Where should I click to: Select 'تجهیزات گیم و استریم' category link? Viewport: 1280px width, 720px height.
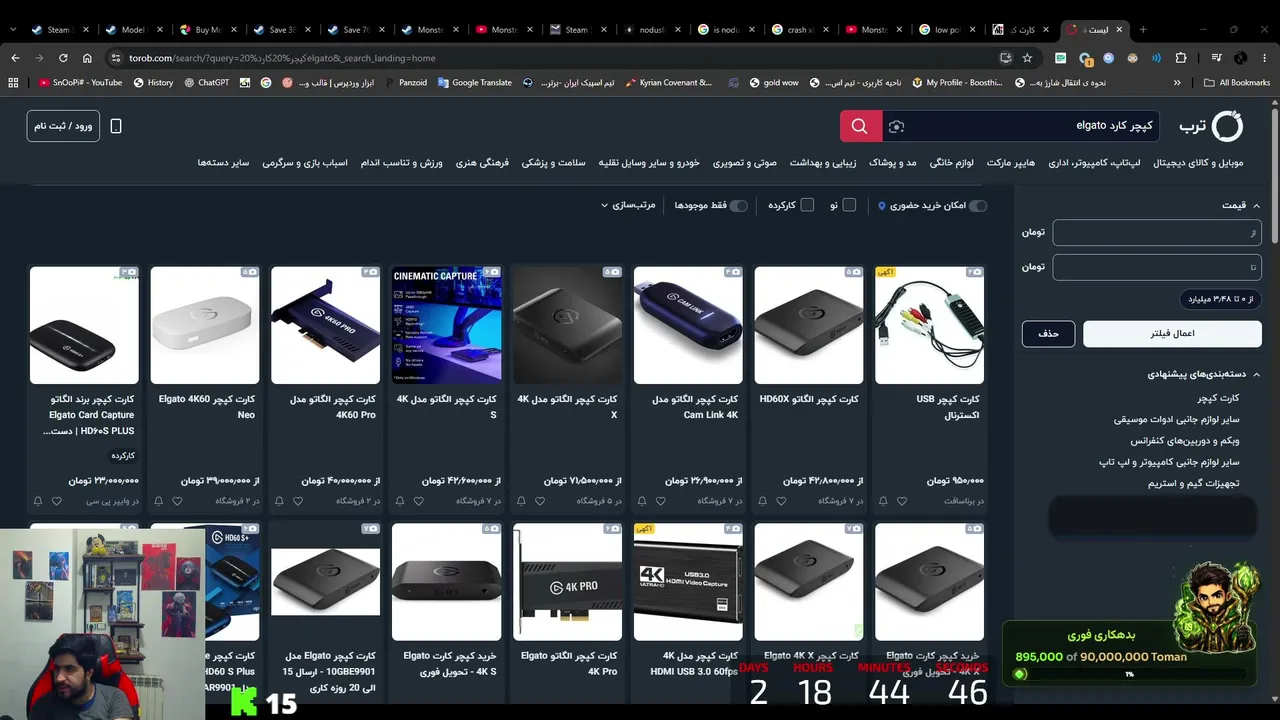[x=1193, y=483]
